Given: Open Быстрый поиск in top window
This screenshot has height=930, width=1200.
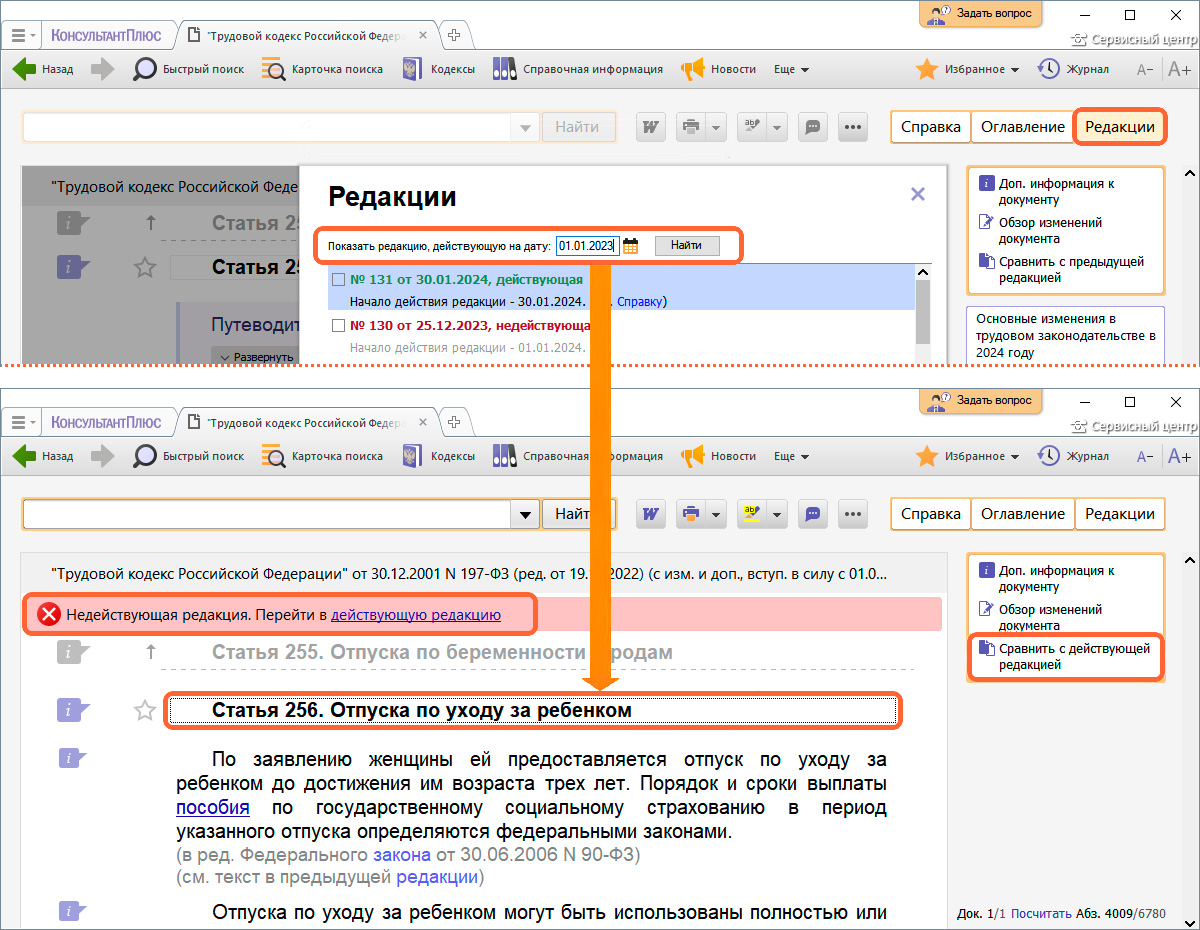Looking at the screenshot, I should [189, 69].
